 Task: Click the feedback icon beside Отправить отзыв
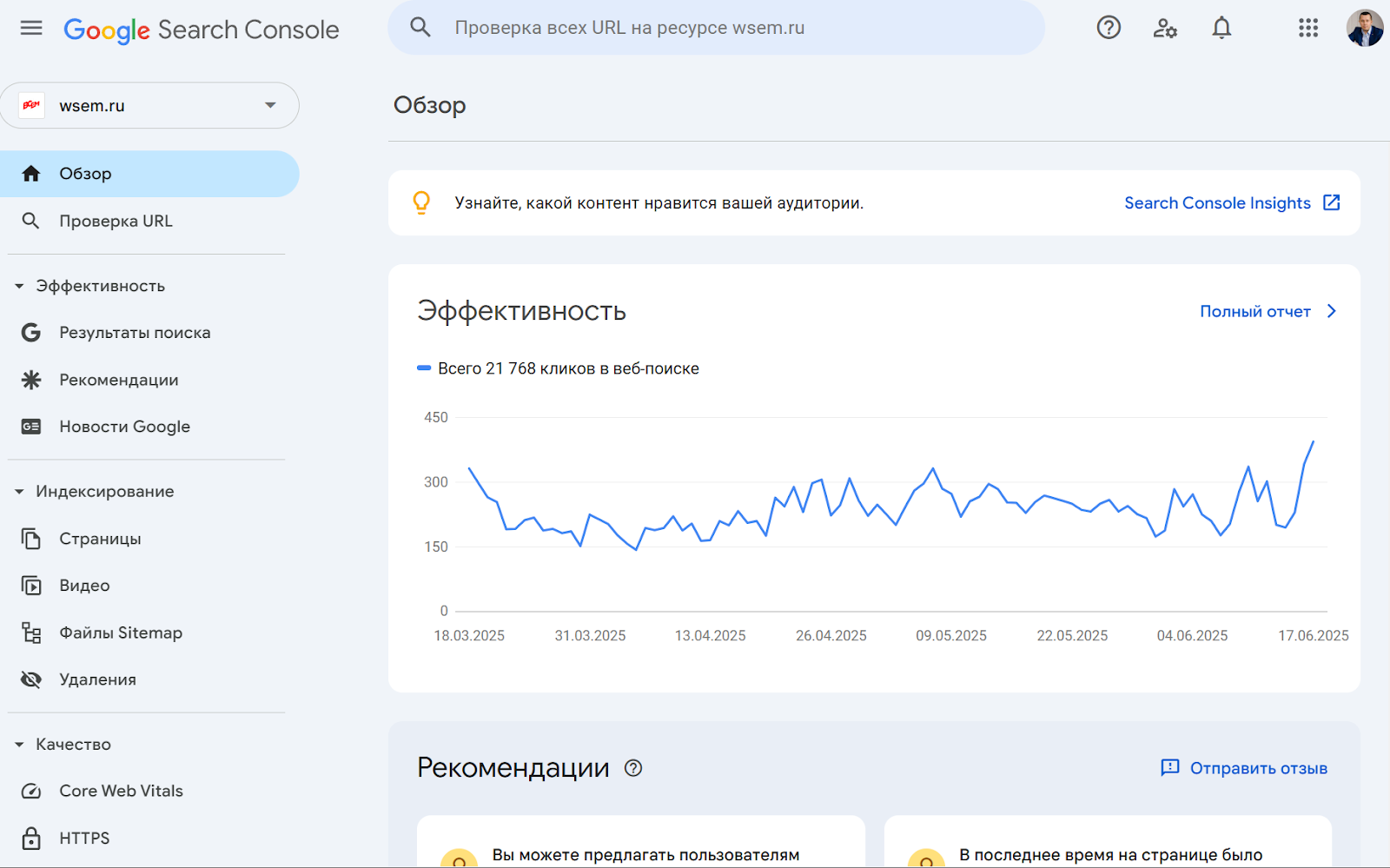[x=1170, y=768]
